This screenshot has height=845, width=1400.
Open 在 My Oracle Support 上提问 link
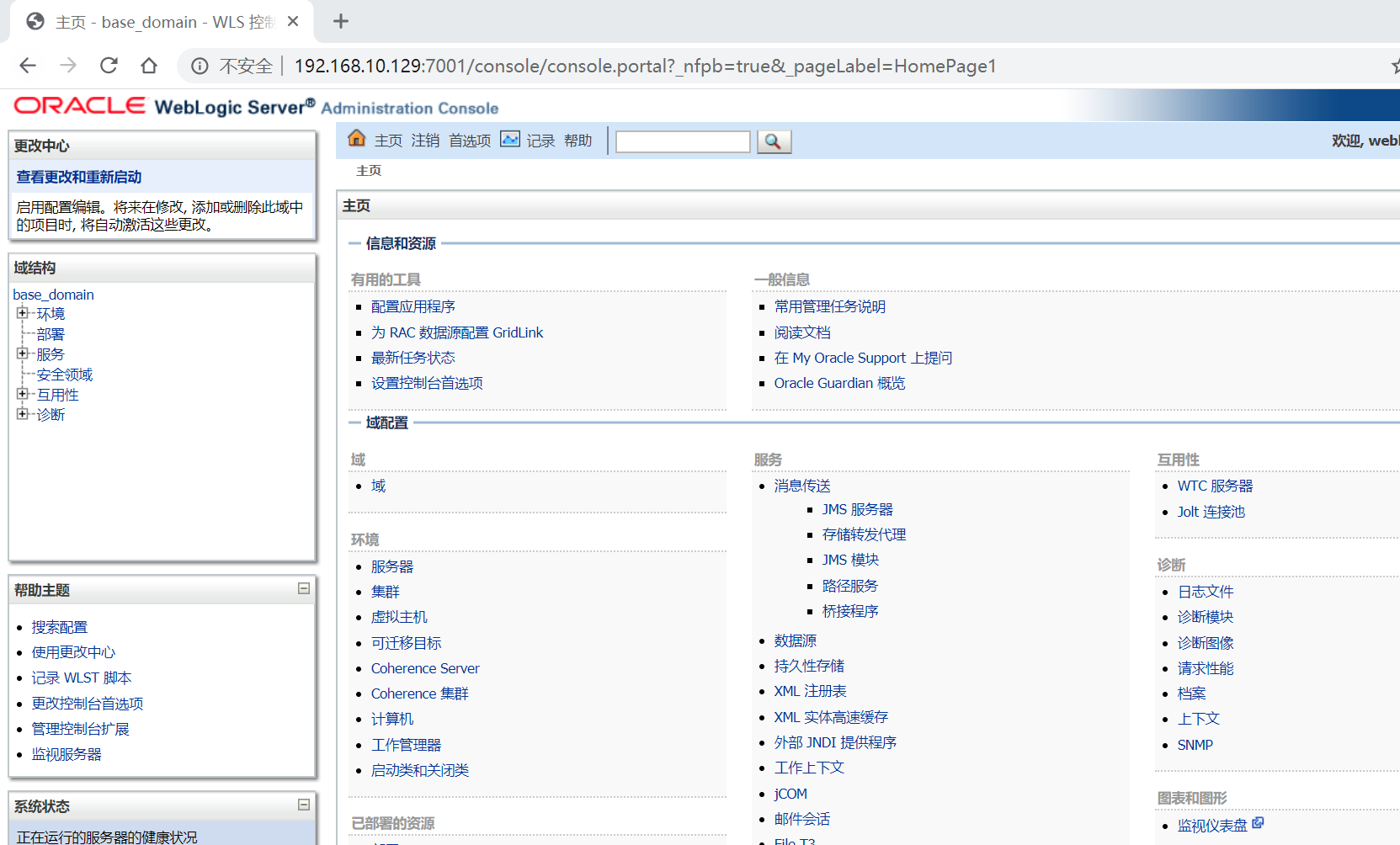pos(864,358)
